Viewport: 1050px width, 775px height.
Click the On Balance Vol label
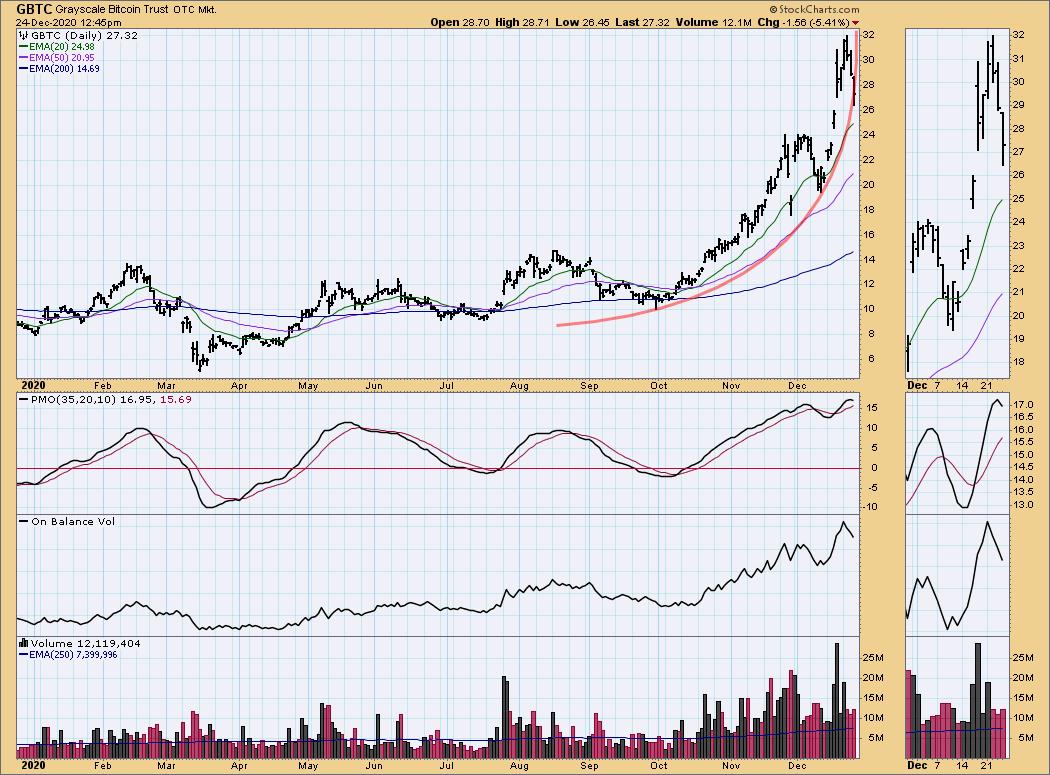click(73, 521)
